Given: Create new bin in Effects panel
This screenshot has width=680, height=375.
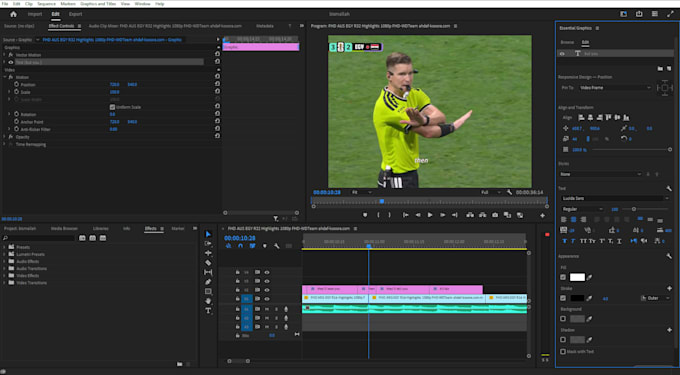Looking at the screenshot, I should coord(180,364).
